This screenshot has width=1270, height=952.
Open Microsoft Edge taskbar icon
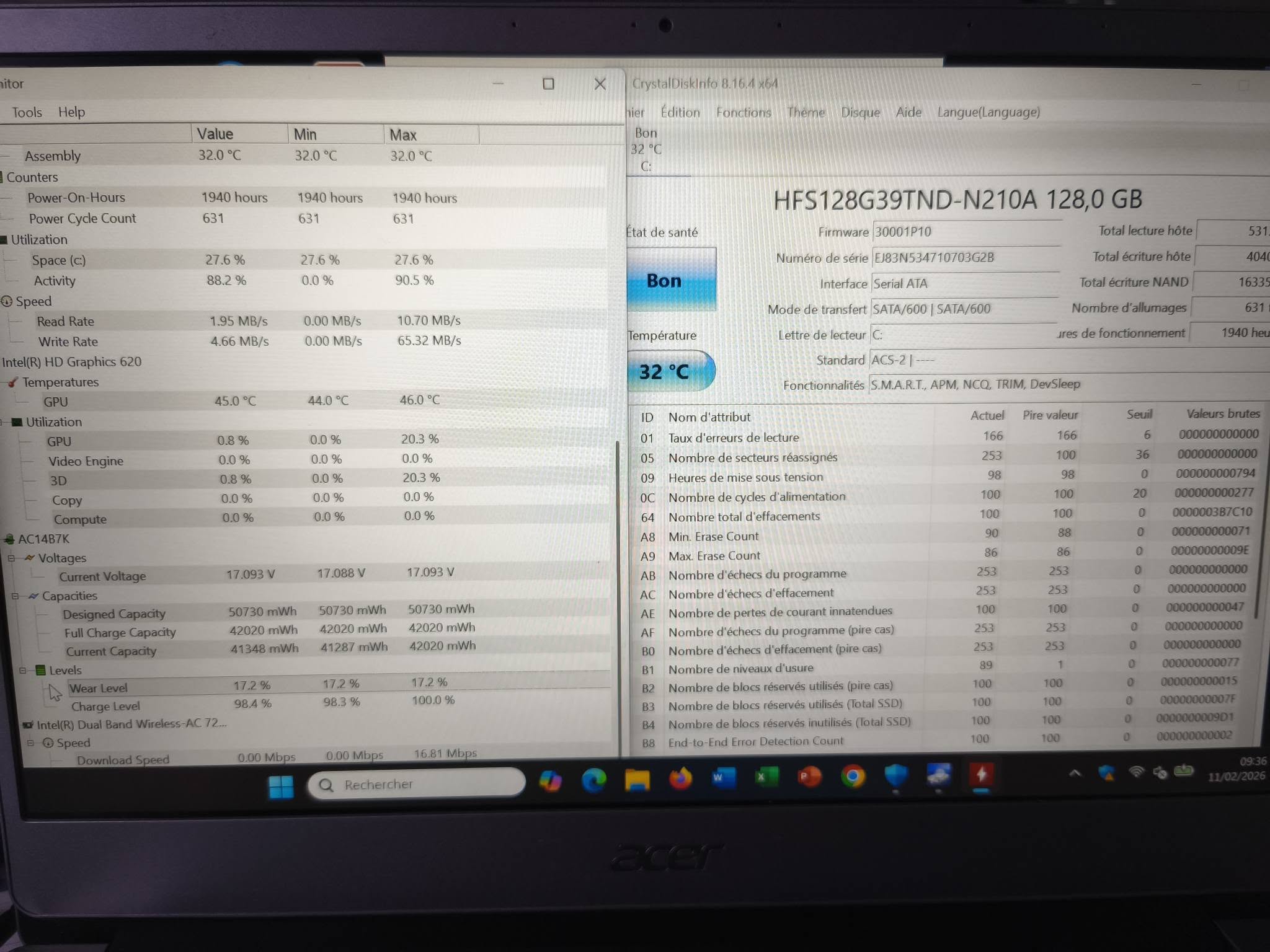click(x=593, y=780)
